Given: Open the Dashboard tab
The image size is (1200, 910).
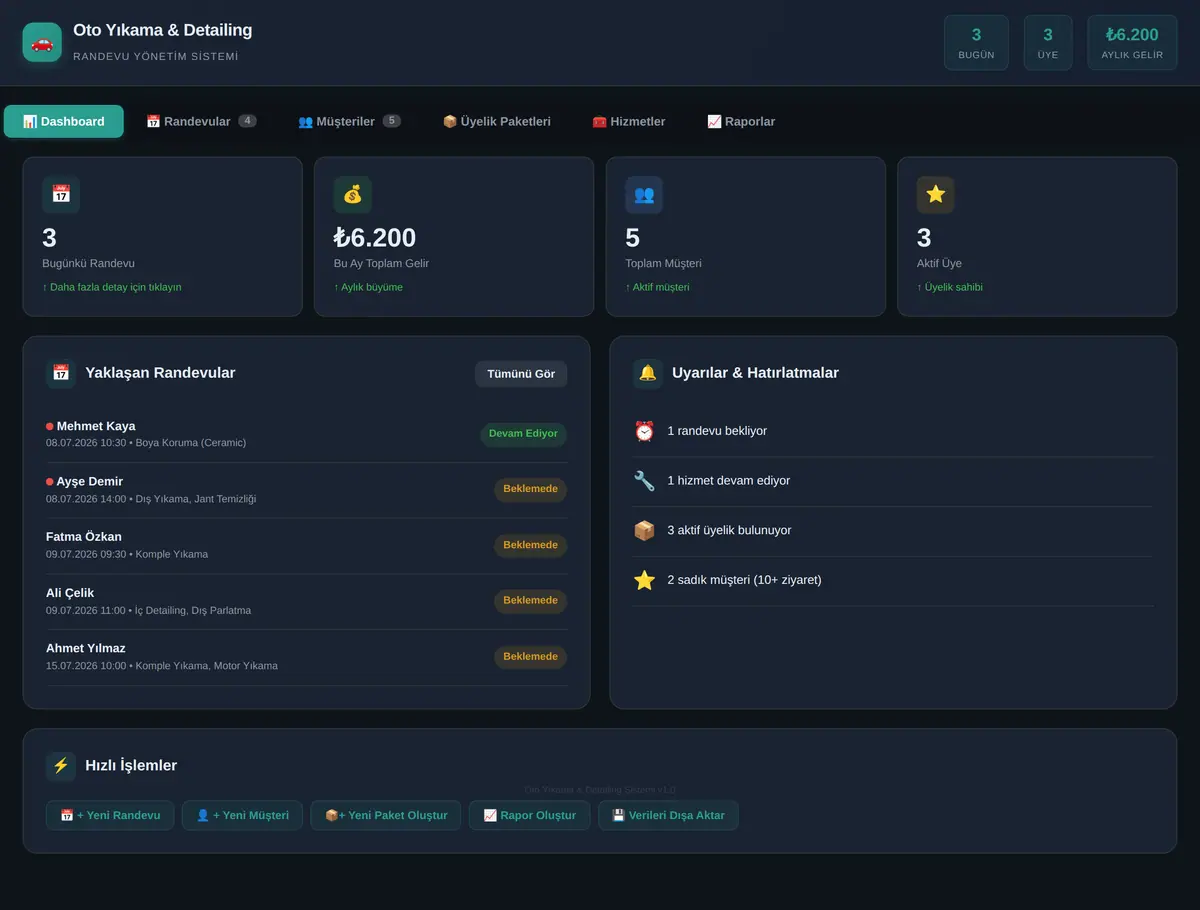Looking at the screenshot, I should point(64,121).
